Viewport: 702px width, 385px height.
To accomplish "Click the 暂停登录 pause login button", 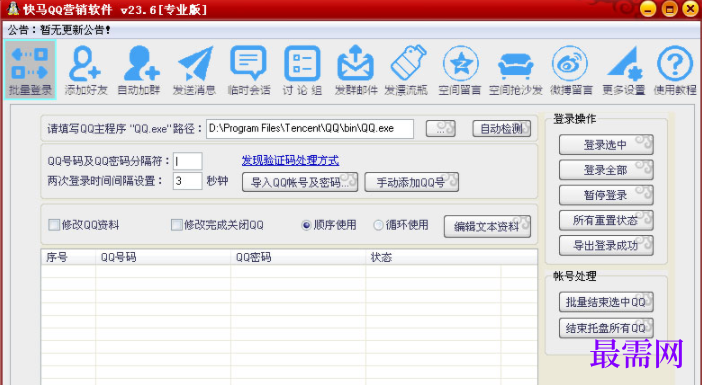I will point(606,195).
